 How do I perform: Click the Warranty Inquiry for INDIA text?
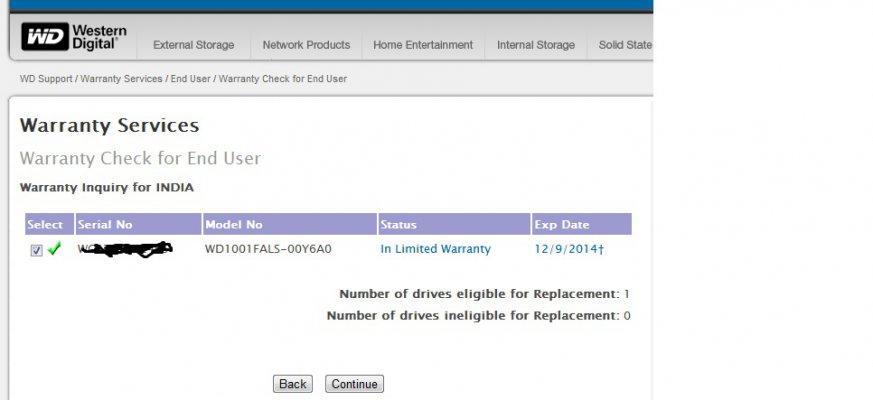click(106, 188)
